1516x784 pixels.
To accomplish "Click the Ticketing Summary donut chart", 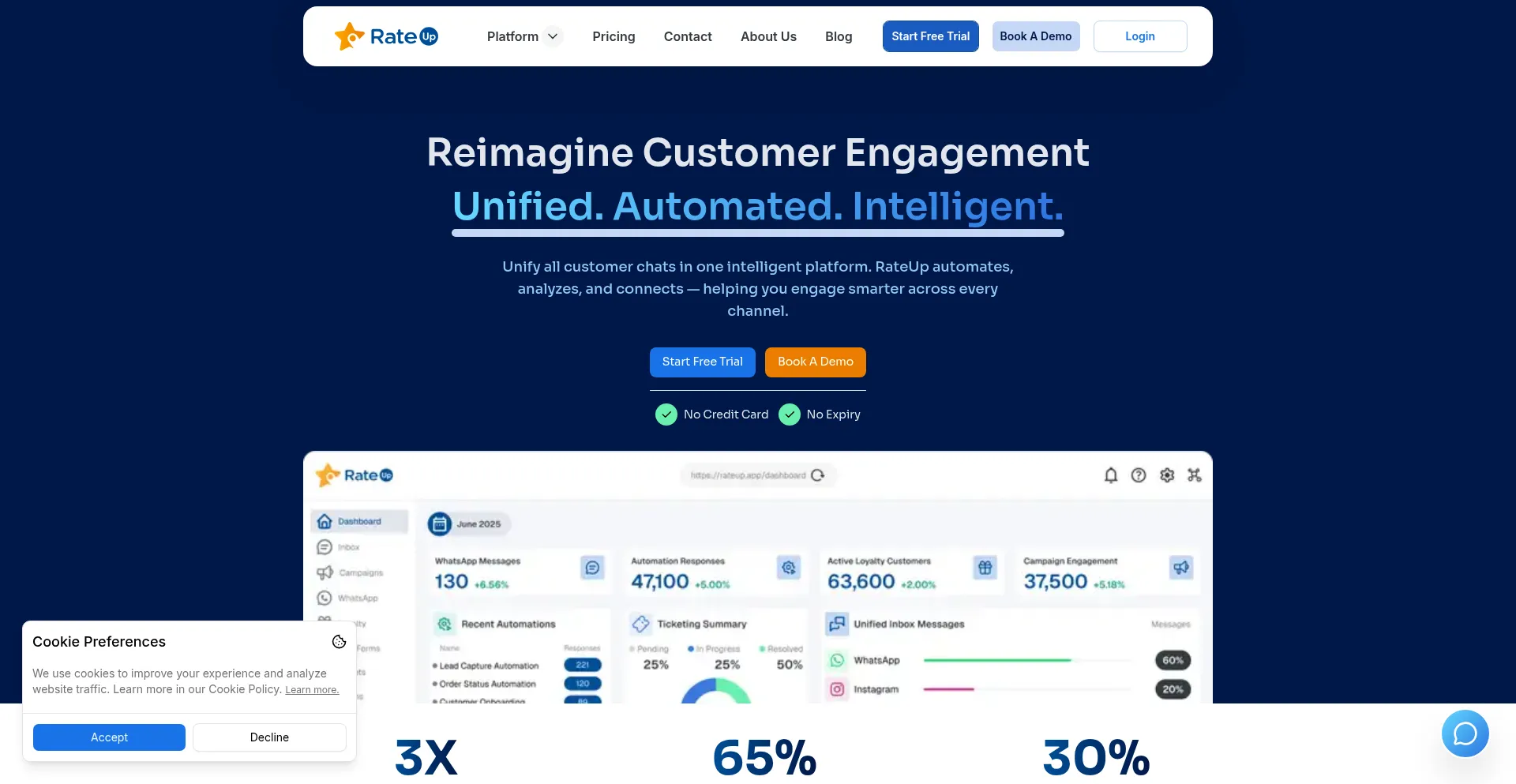I will (x=715, y=692).
